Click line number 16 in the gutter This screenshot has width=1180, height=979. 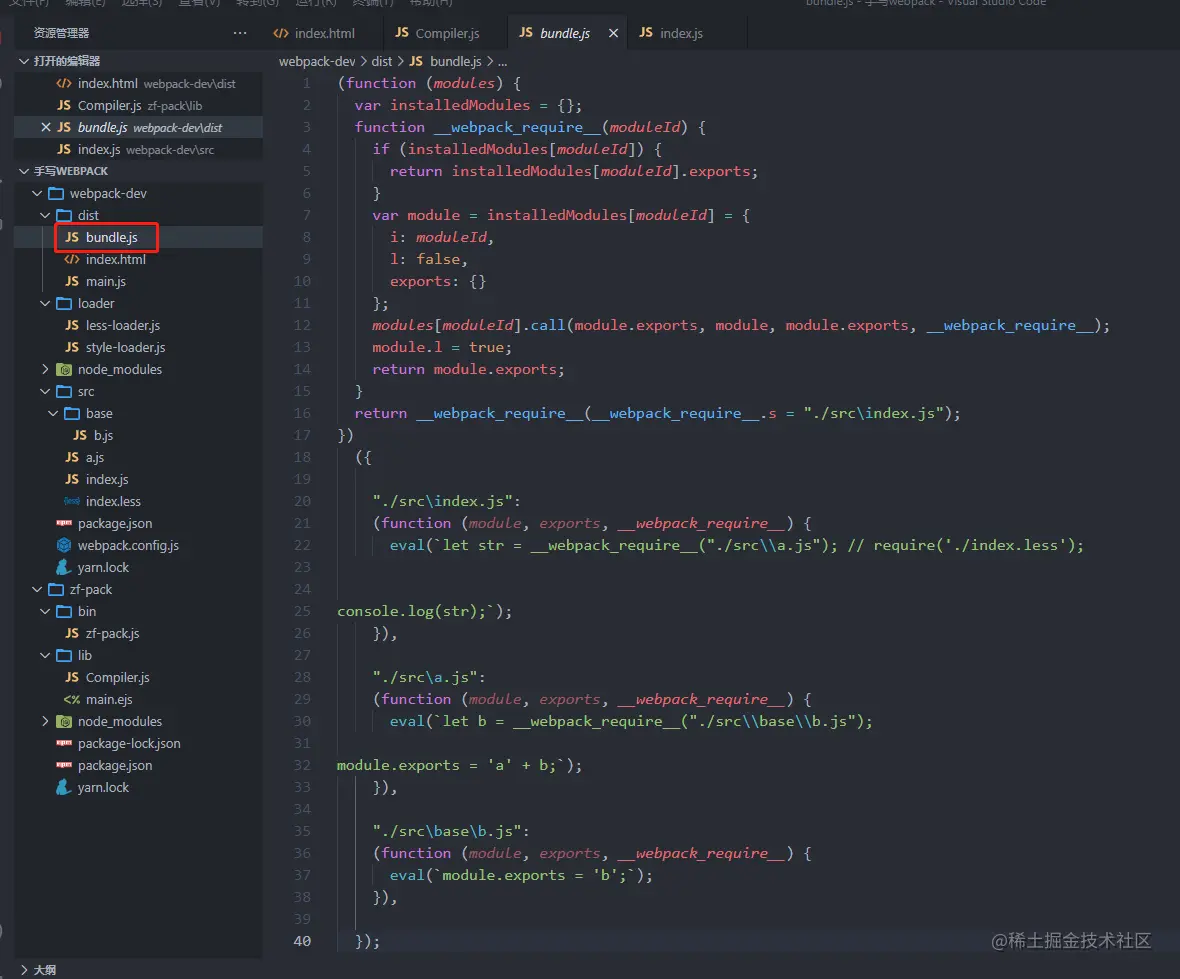pyautogui.click(x=302, y=413)
